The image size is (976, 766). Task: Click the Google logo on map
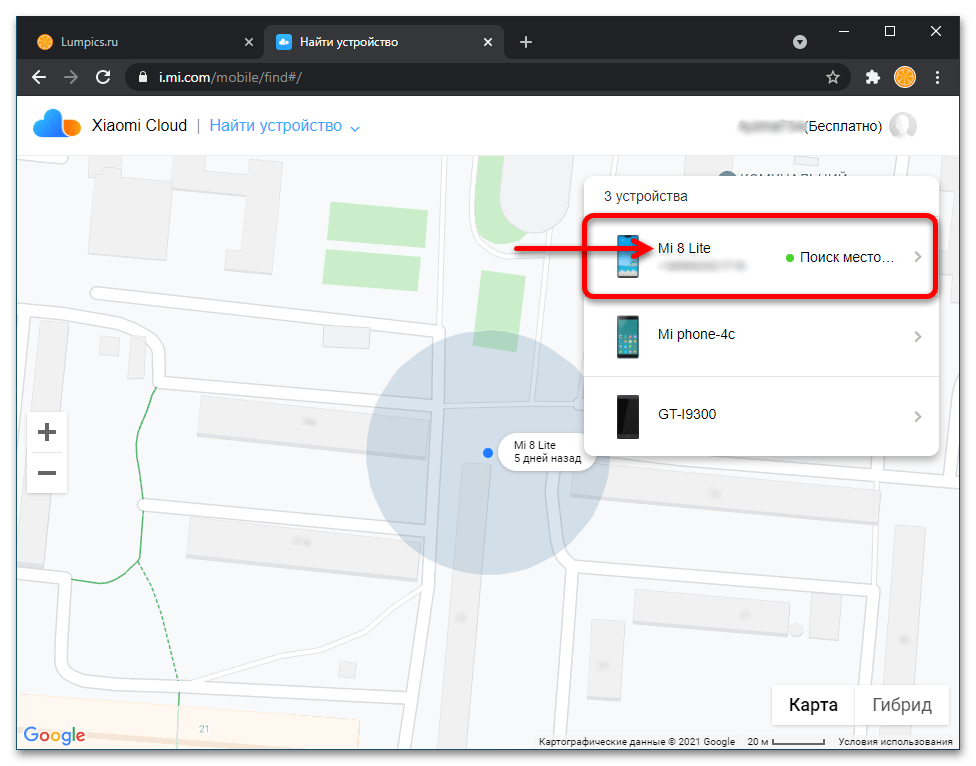click(54, 735)
